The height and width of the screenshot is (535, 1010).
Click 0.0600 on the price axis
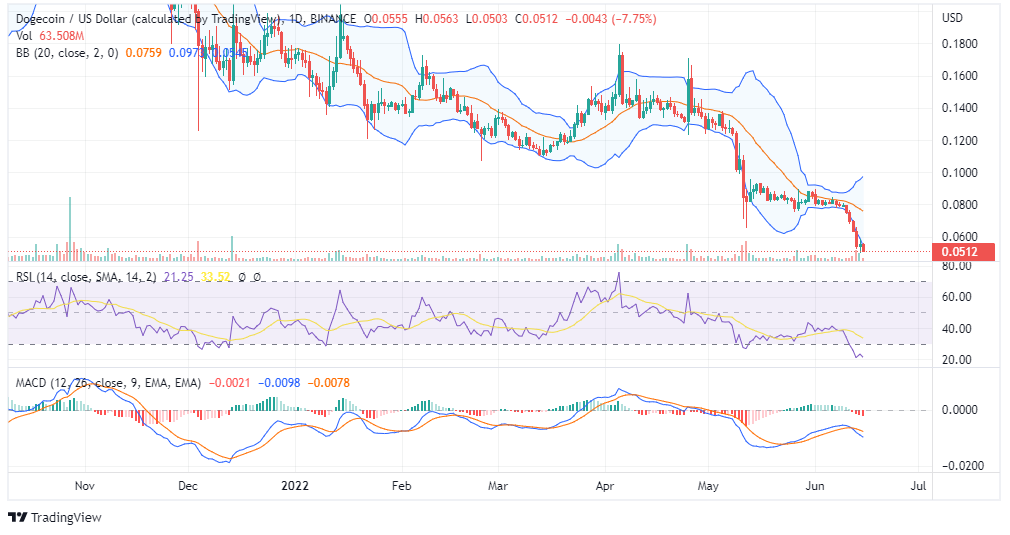[960, 236]
